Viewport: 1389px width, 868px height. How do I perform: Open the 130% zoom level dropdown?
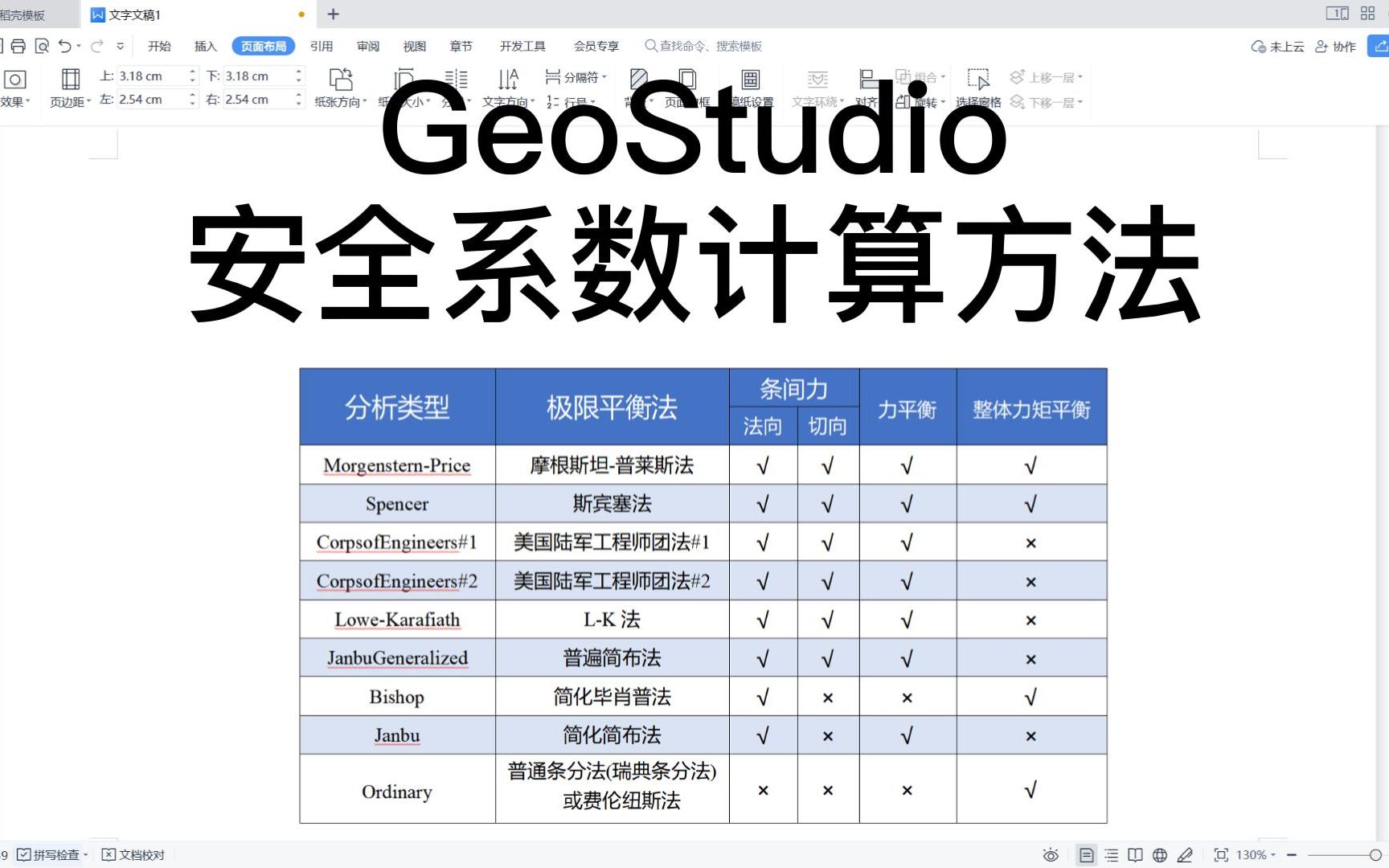[1256, 854]
